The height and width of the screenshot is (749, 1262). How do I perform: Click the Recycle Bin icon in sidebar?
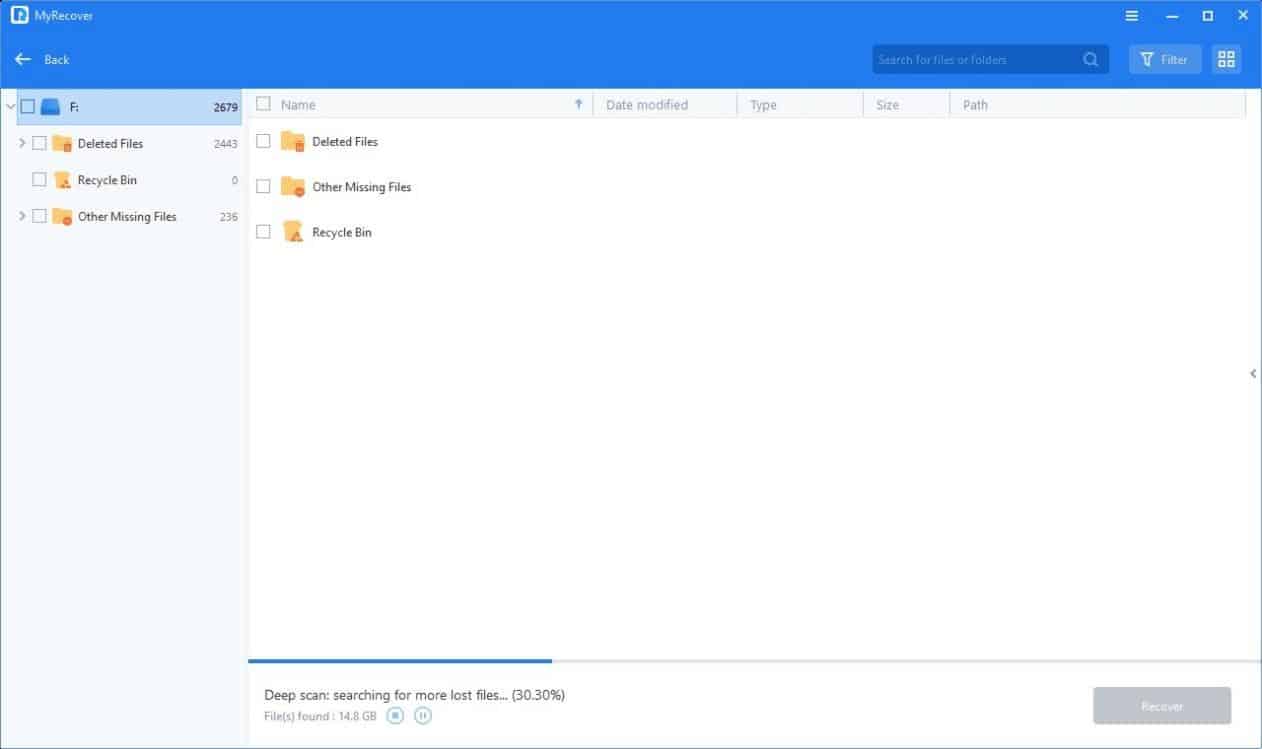point(62,180)
